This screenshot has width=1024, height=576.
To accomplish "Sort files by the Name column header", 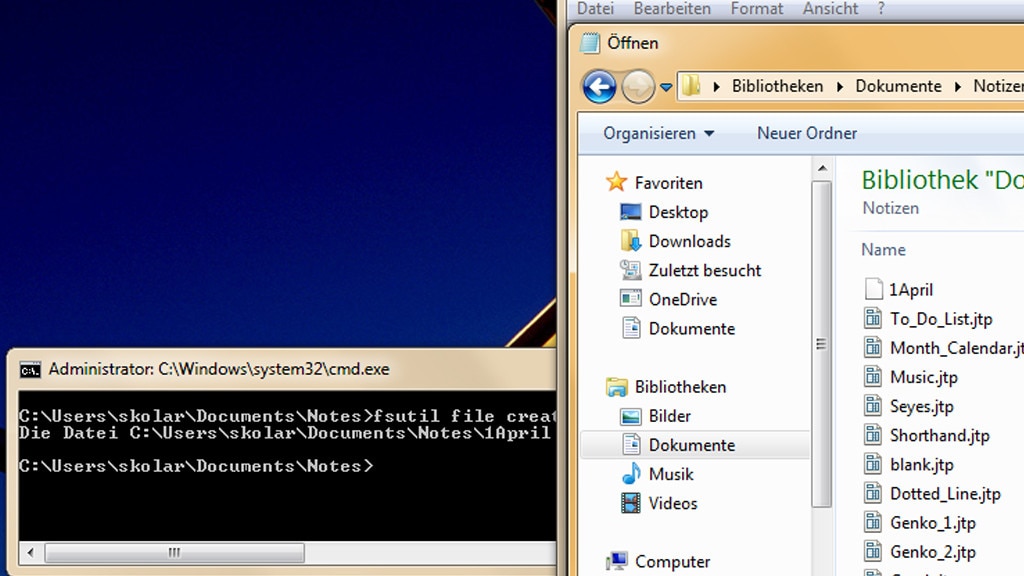I will tap(883, 249).
